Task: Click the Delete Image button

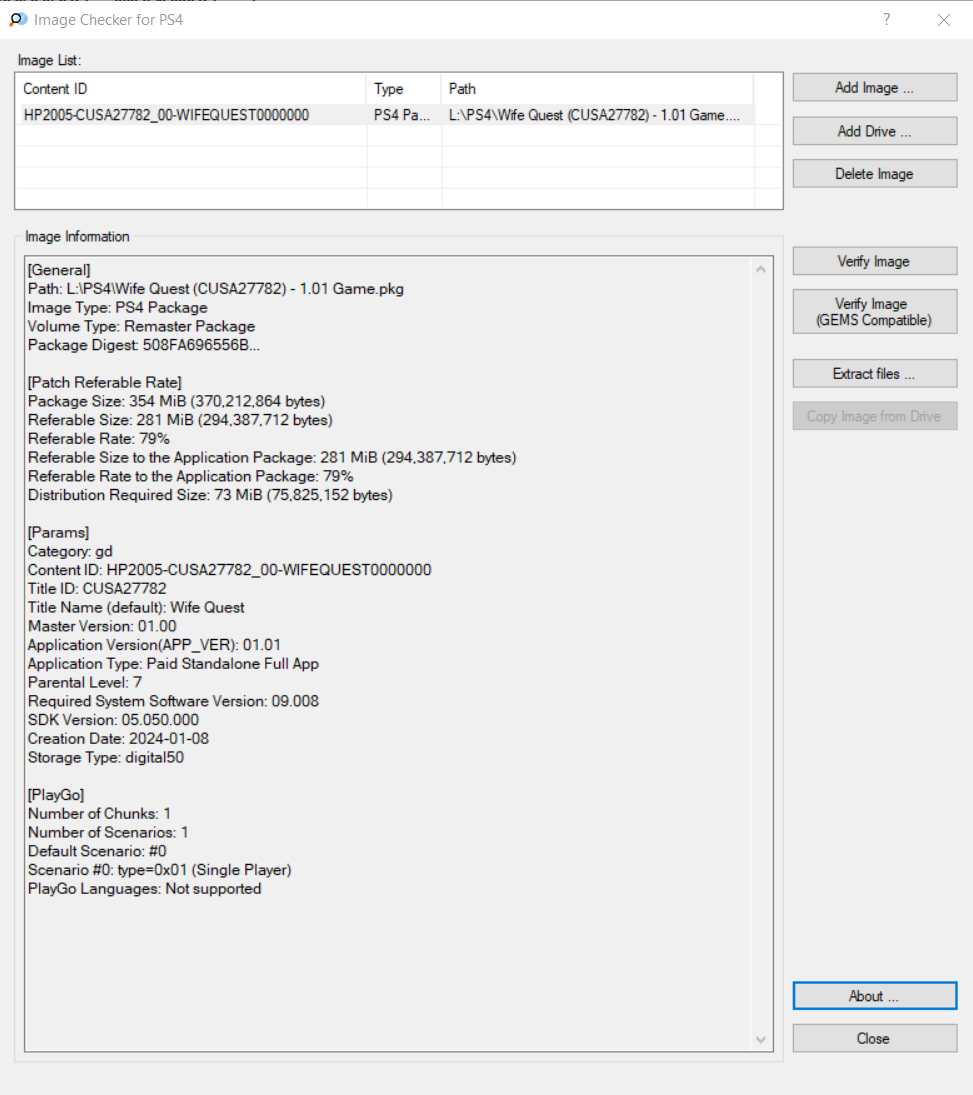Action: point(875,174)
